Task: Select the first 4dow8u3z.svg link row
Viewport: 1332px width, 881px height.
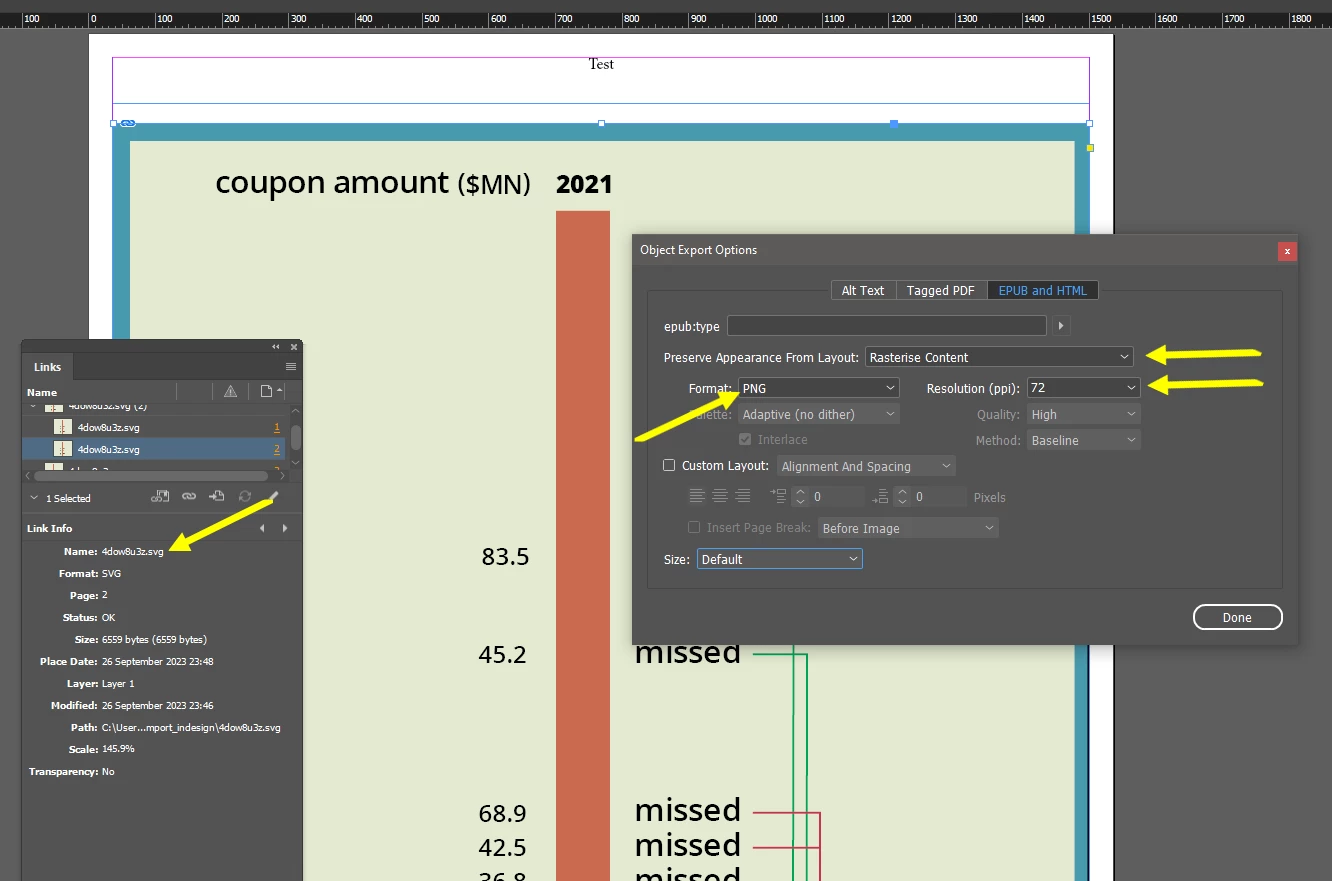Action: coord(154,427)
